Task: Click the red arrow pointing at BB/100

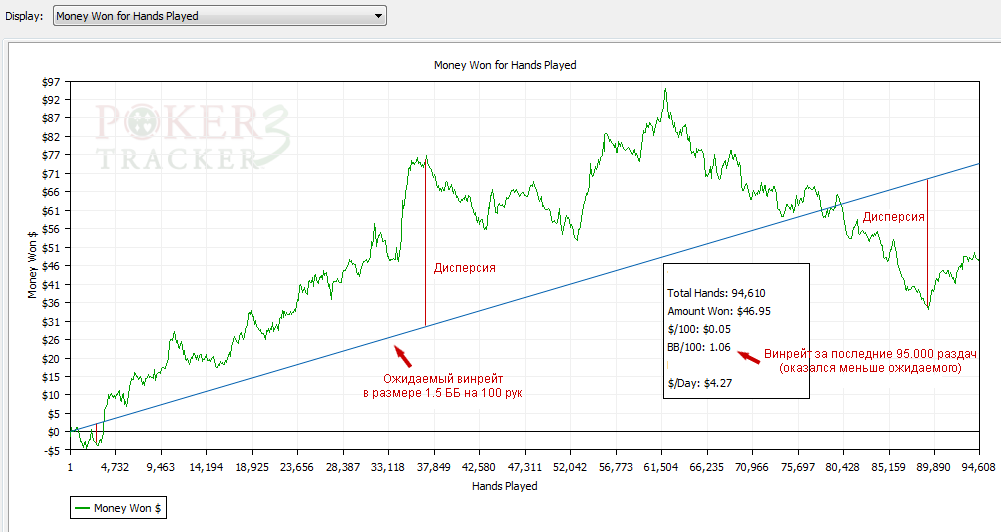Action: point(748,357)
